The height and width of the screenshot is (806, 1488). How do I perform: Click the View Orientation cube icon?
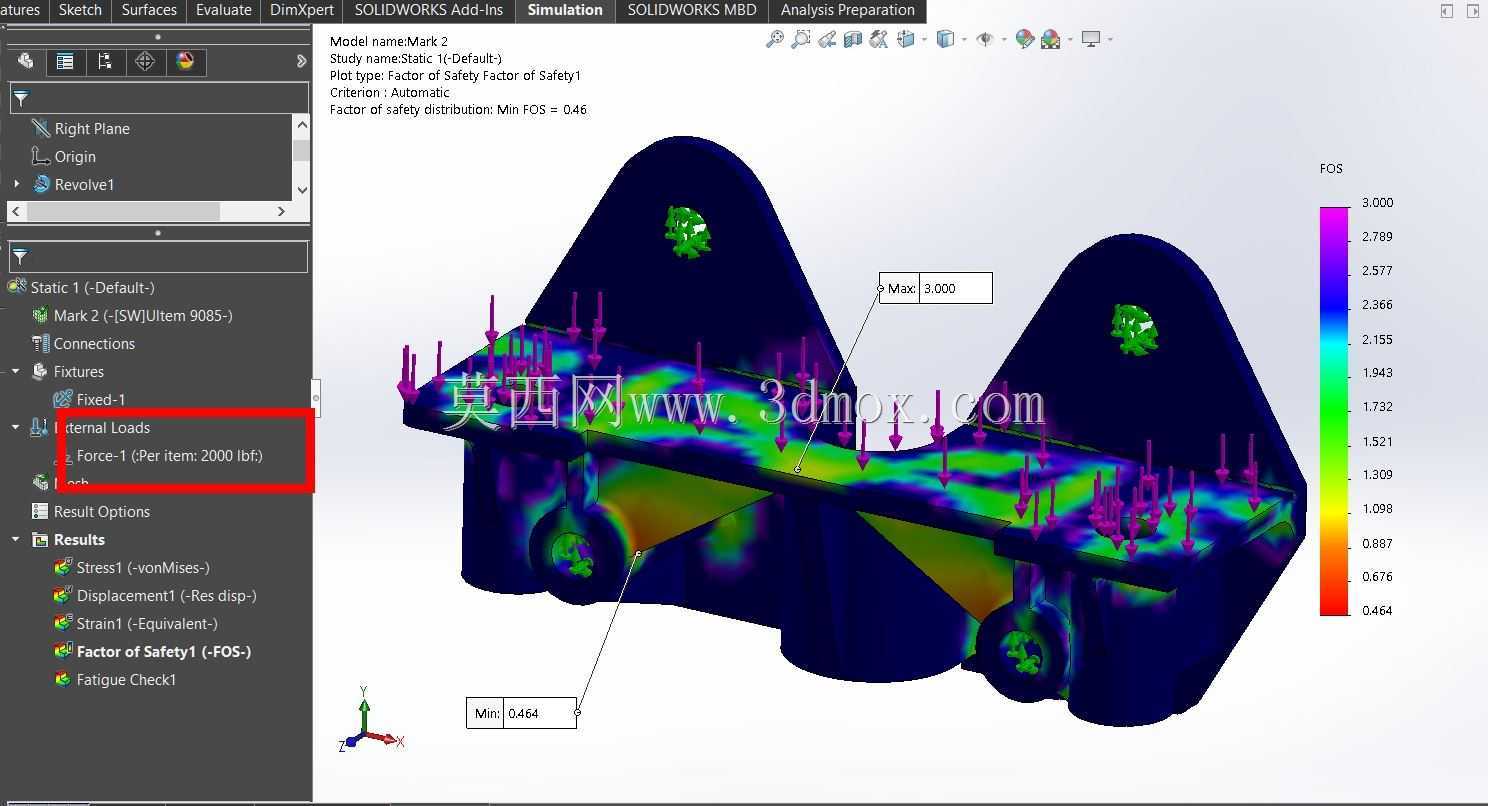click(906, 39)
